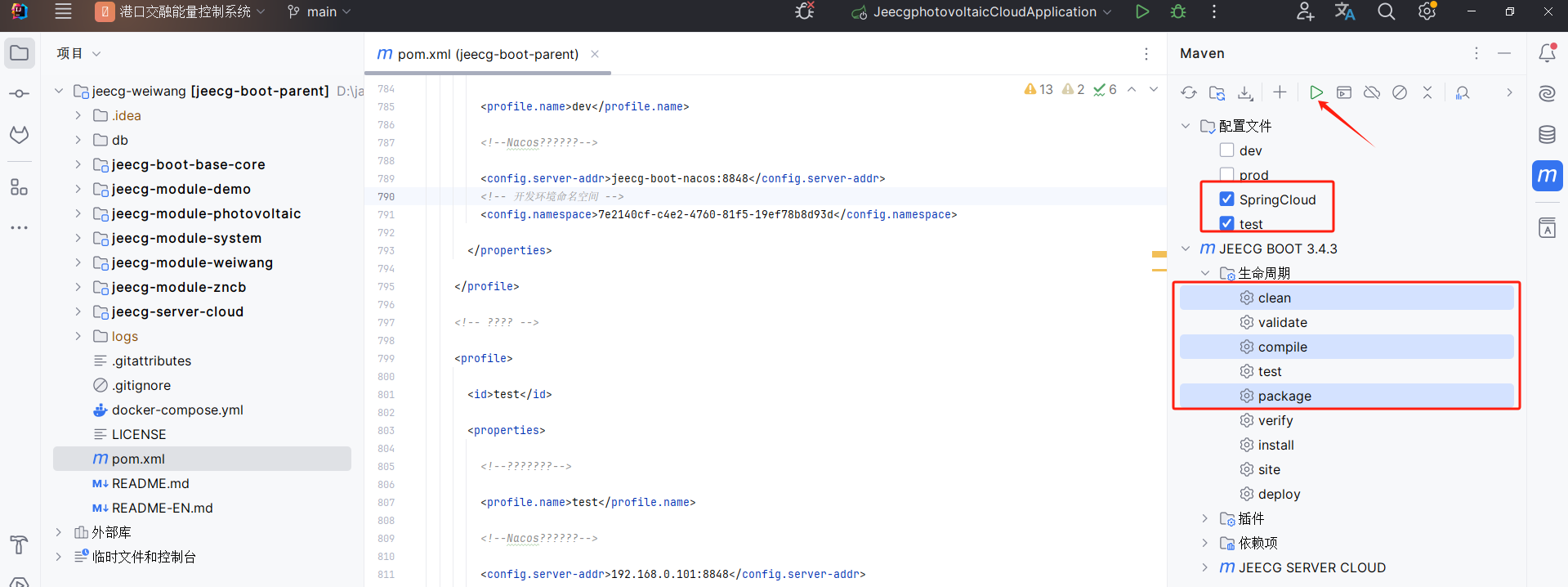Screen dimensions: 1568x587
Task: Select the clean lifecycle goal
Action: tap(1347, 298)
